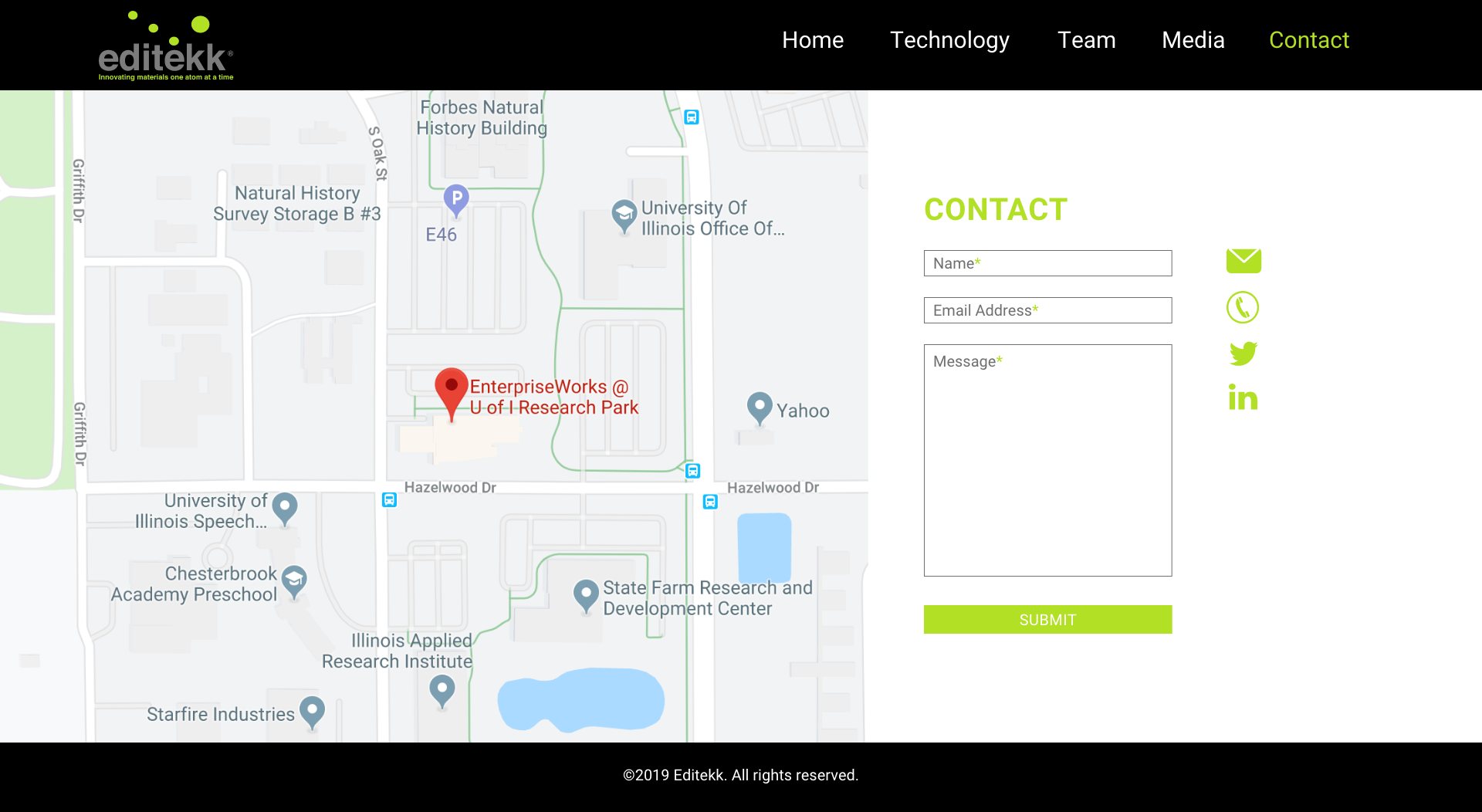Click the bus stop icon near Forbes building
Viewport: 1482px width, 812px height.
coord(692,117)
